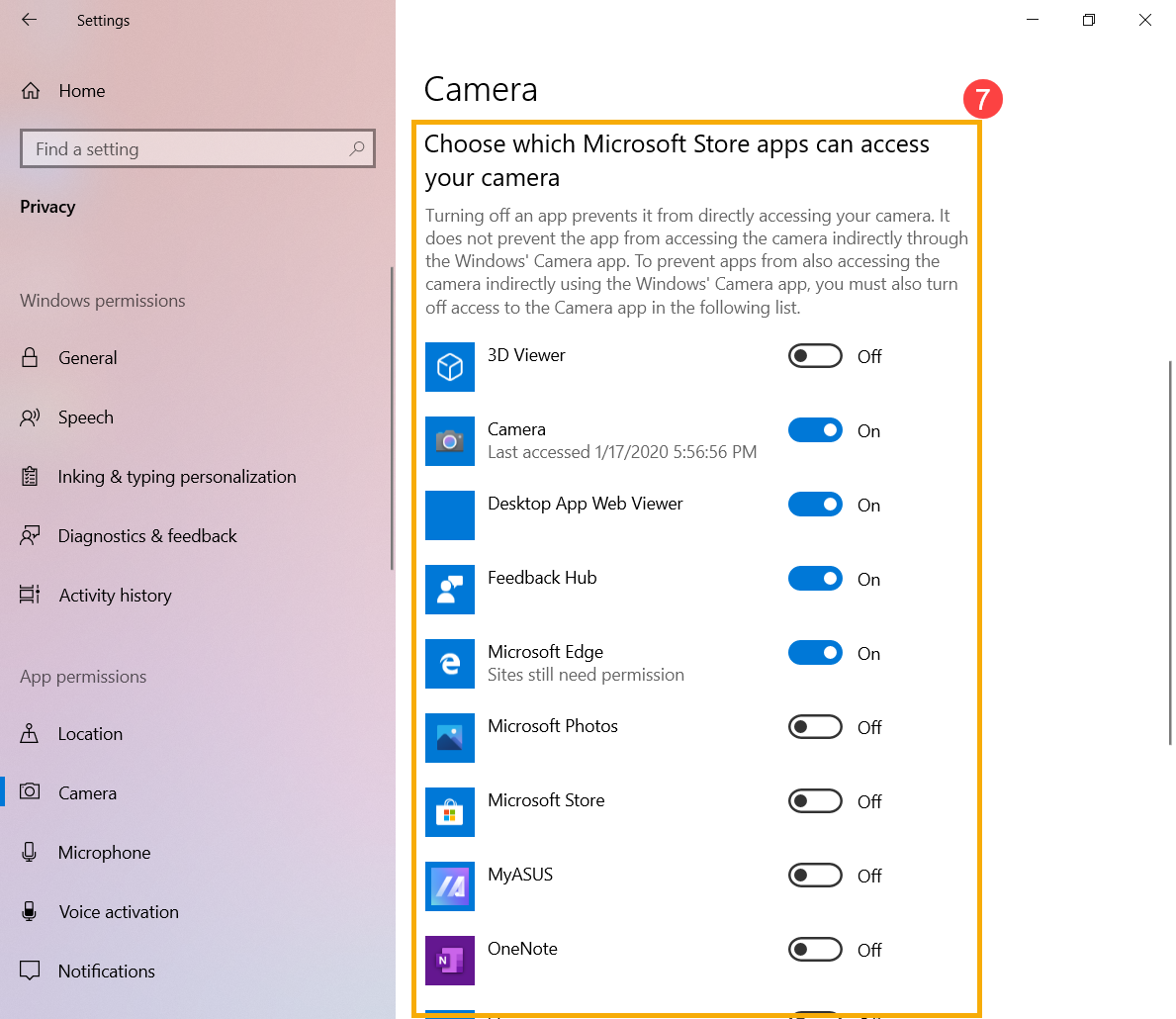This screenshot has width=1176, height=1019.
Task: Click the main content scrollbar
Action: 1170,552
